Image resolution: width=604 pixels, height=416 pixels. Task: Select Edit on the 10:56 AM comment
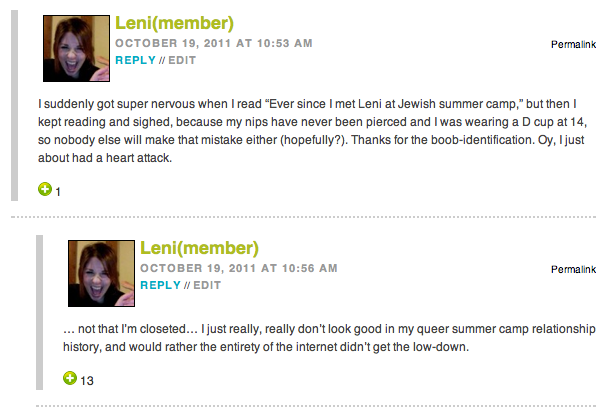pos(206,285)
